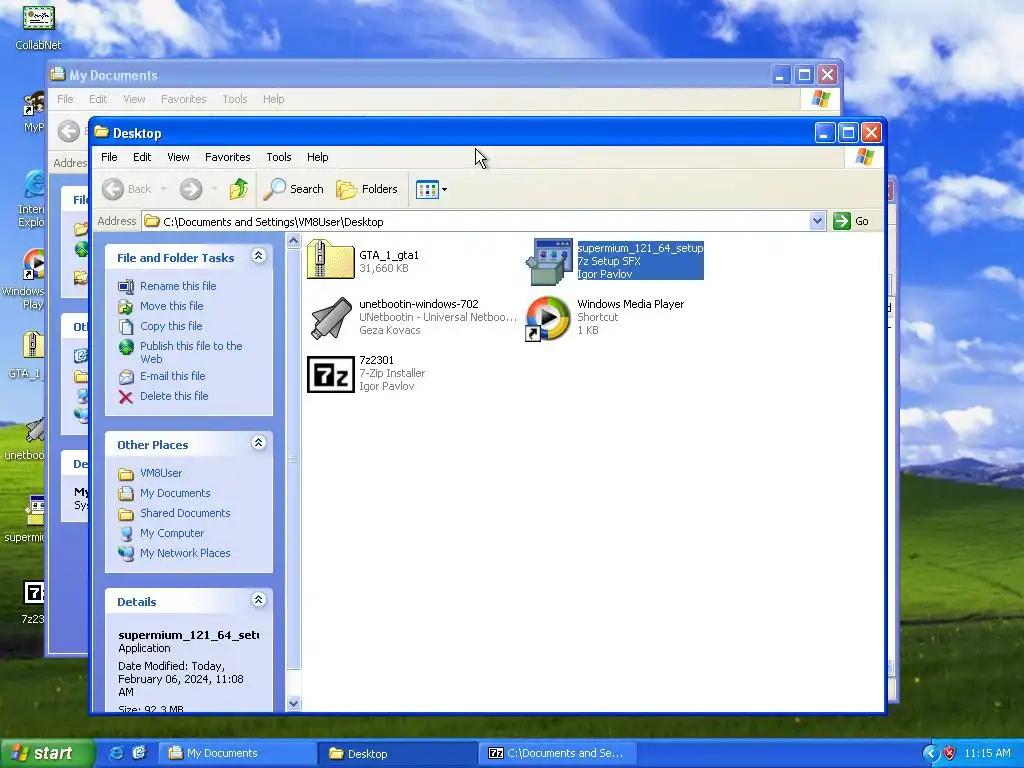
Task: Click the Windows flag logo in Desktop window
Action: point(864,157)
